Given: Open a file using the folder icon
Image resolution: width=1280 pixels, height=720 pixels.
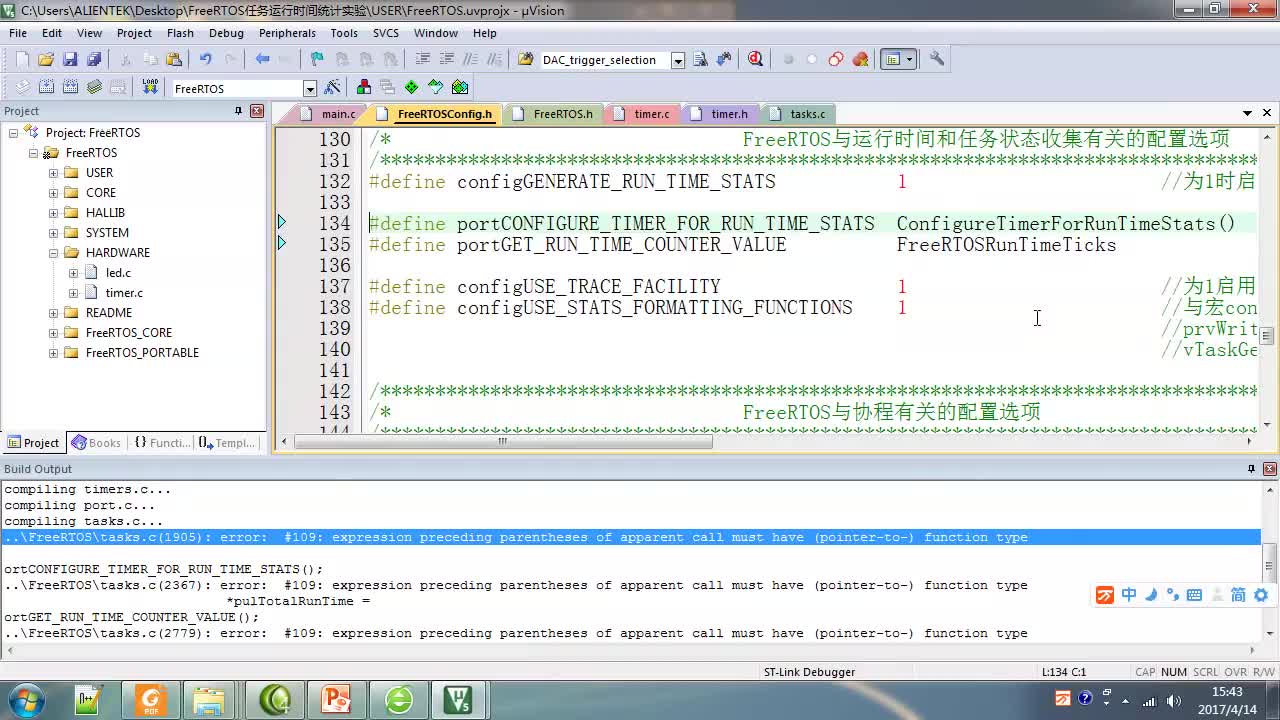Looking at the screenshot, I should 46,60.
